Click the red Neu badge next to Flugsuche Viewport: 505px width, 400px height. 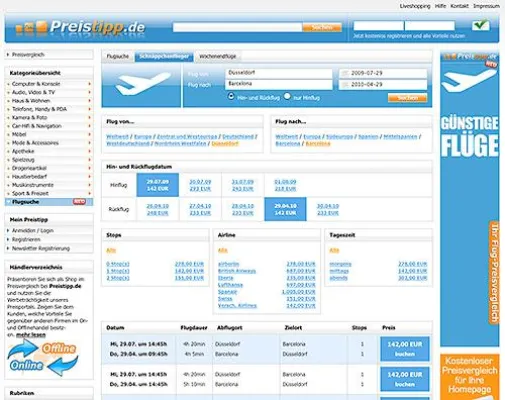click(x=79, y=202)
